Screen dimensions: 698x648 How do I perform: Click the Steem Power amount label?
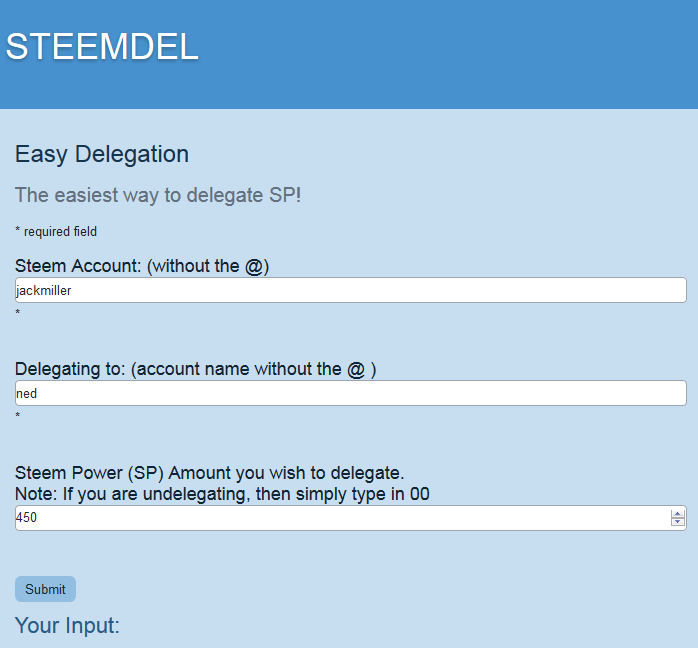coord(210,473)
